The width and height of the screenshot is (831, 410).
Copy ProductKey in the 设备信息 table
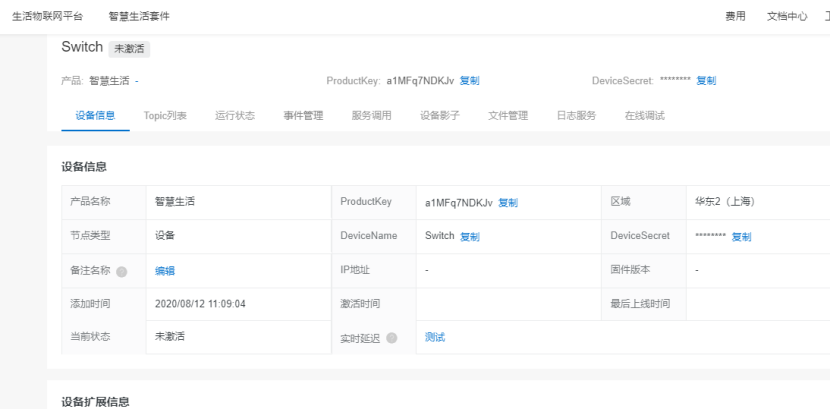tap(508, 203)
